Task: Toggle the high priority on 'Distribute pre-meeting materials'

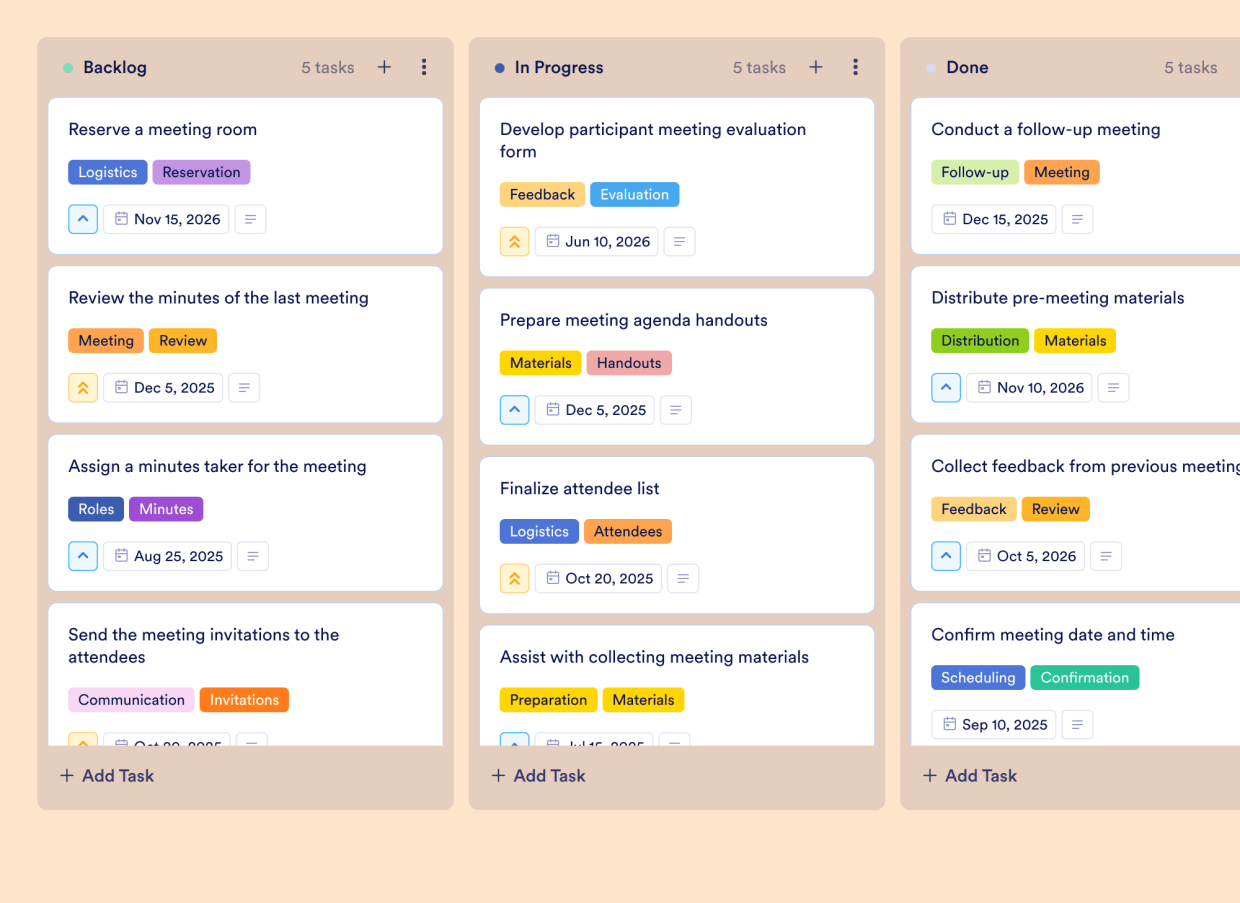Action: [946, 387]
